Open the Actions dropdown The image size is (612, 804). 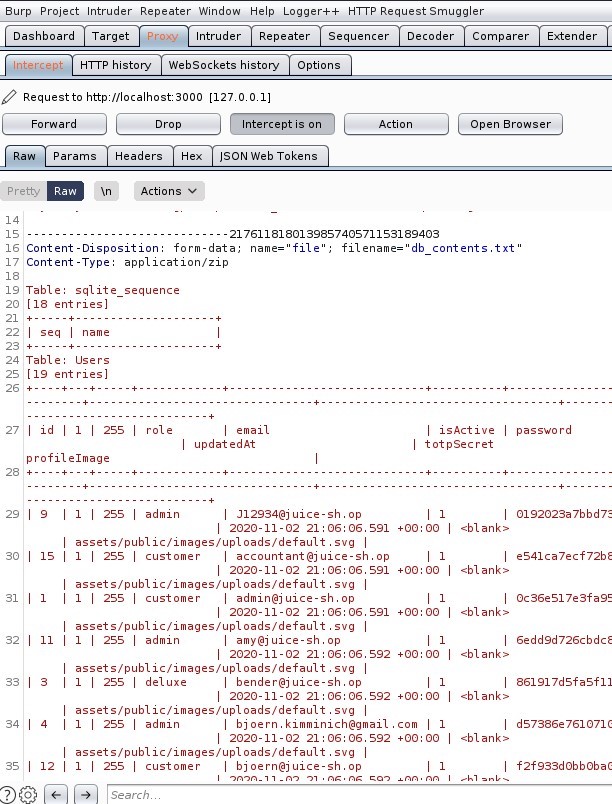pos(169,191)
